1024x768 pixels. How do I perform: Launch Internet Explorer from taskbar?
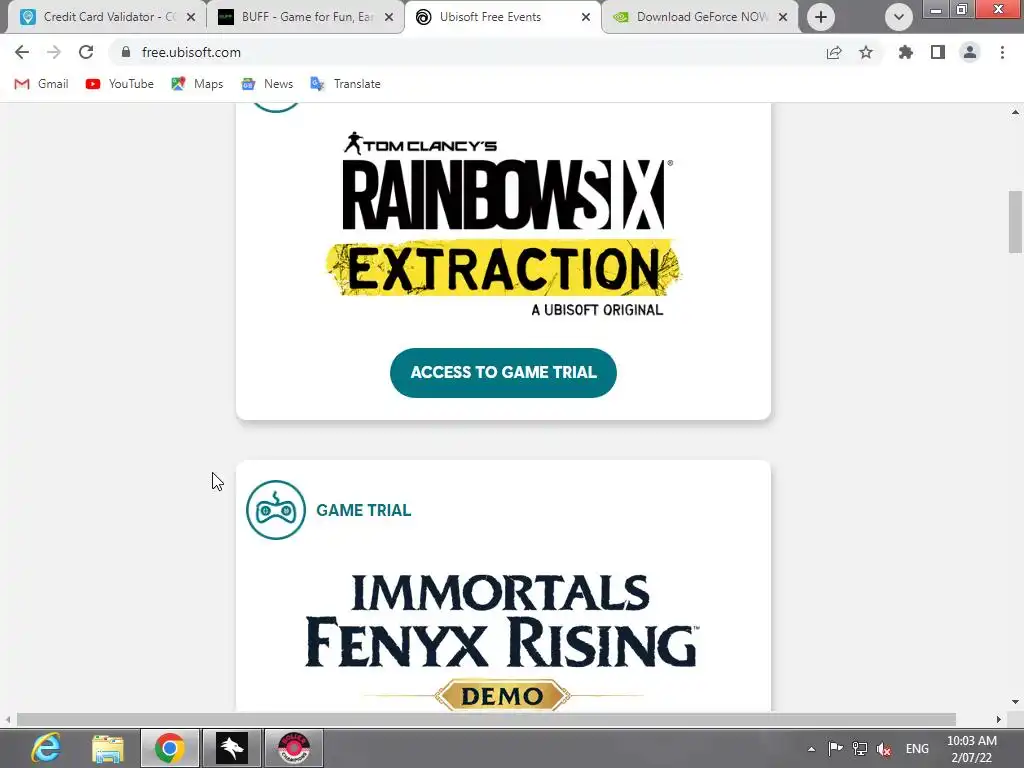(x=46, y=748)
